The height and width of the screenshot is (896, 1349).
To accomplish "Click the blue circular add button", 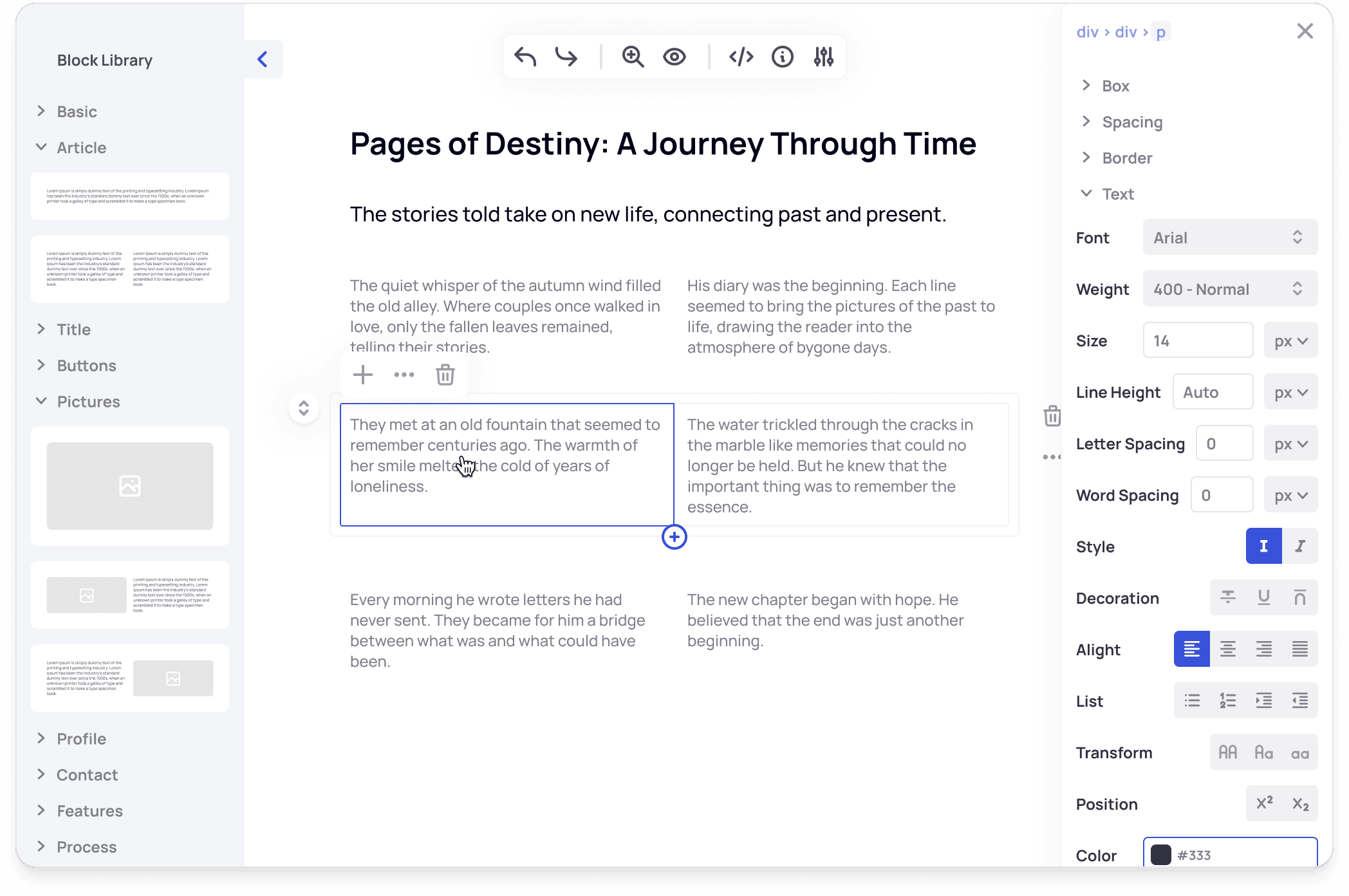I will pos(674,537).
